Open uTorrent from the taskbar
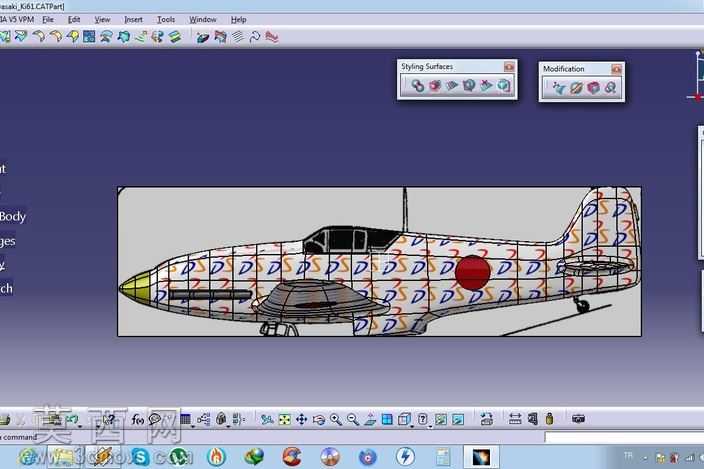This screenshot has height=469, width=704. click(179, 457)
